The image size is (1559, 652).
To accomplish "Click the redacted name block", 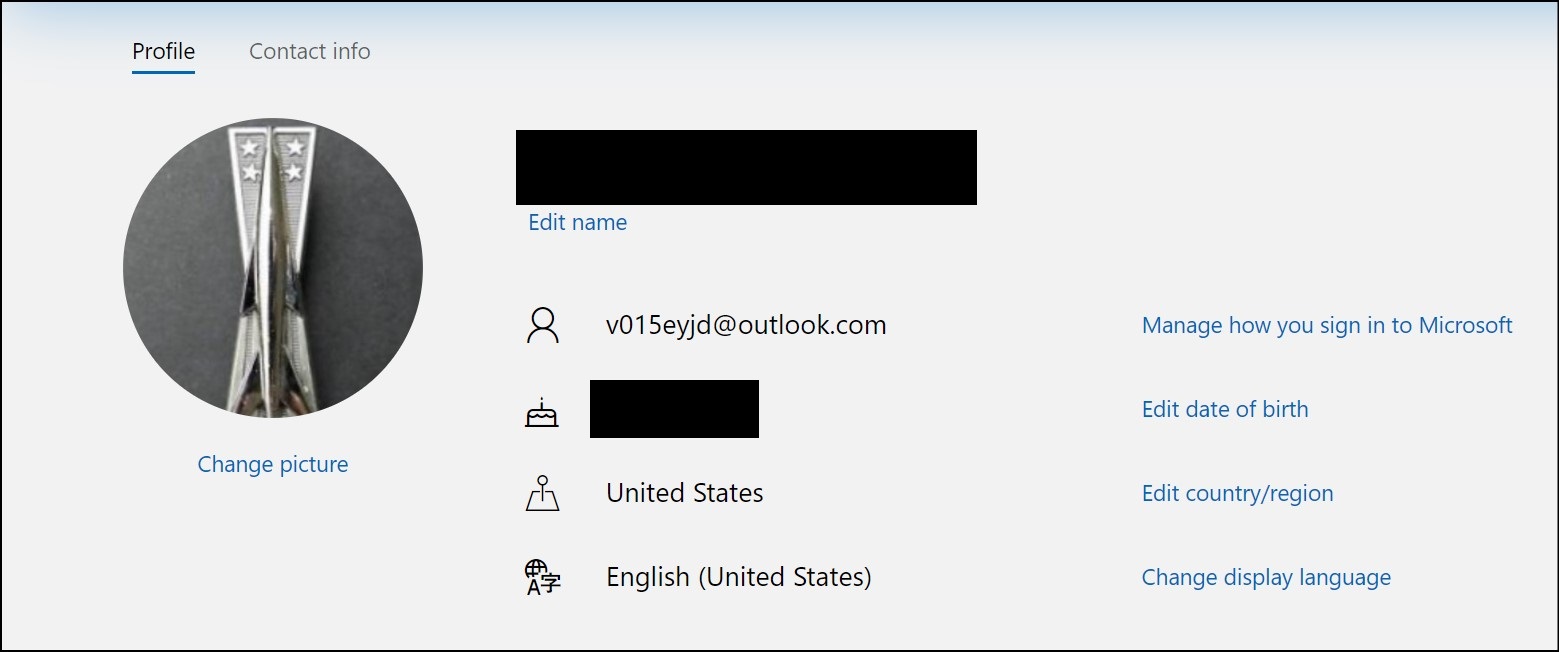I will [x=746, y=167].
